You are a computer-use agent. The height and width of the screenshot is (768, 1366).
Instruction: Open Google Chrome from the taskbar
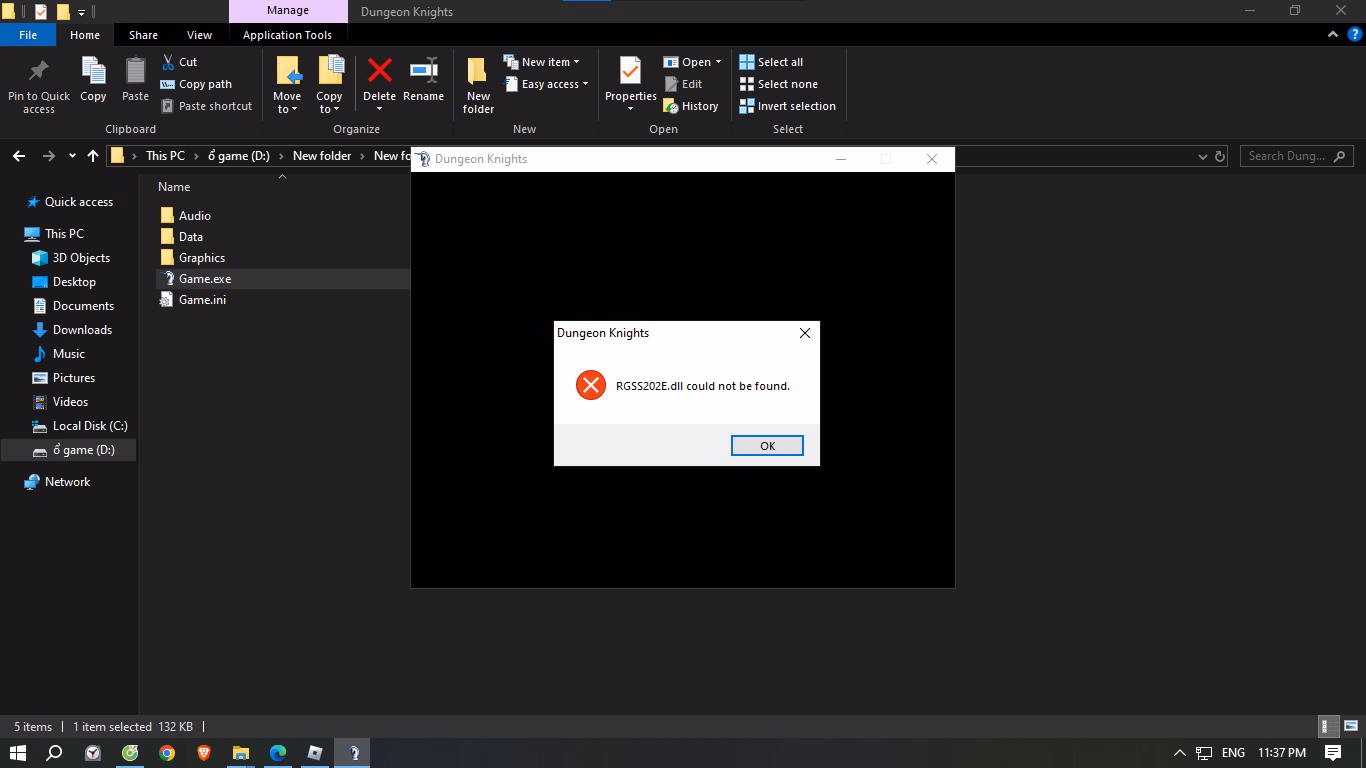pos(167,753)
